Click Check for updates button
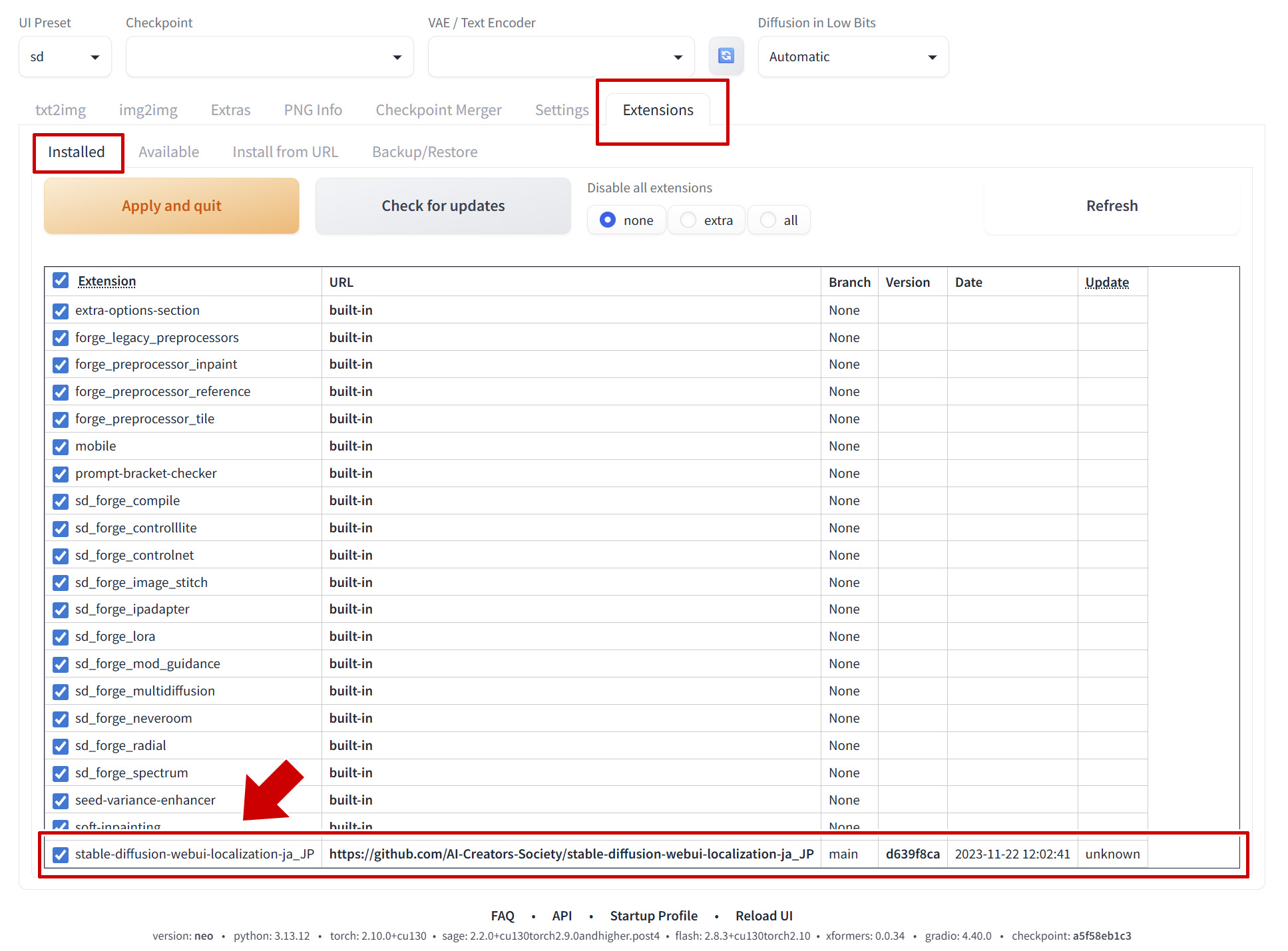The height and width of the screenshot is (951, 1288). coord(443,206)
